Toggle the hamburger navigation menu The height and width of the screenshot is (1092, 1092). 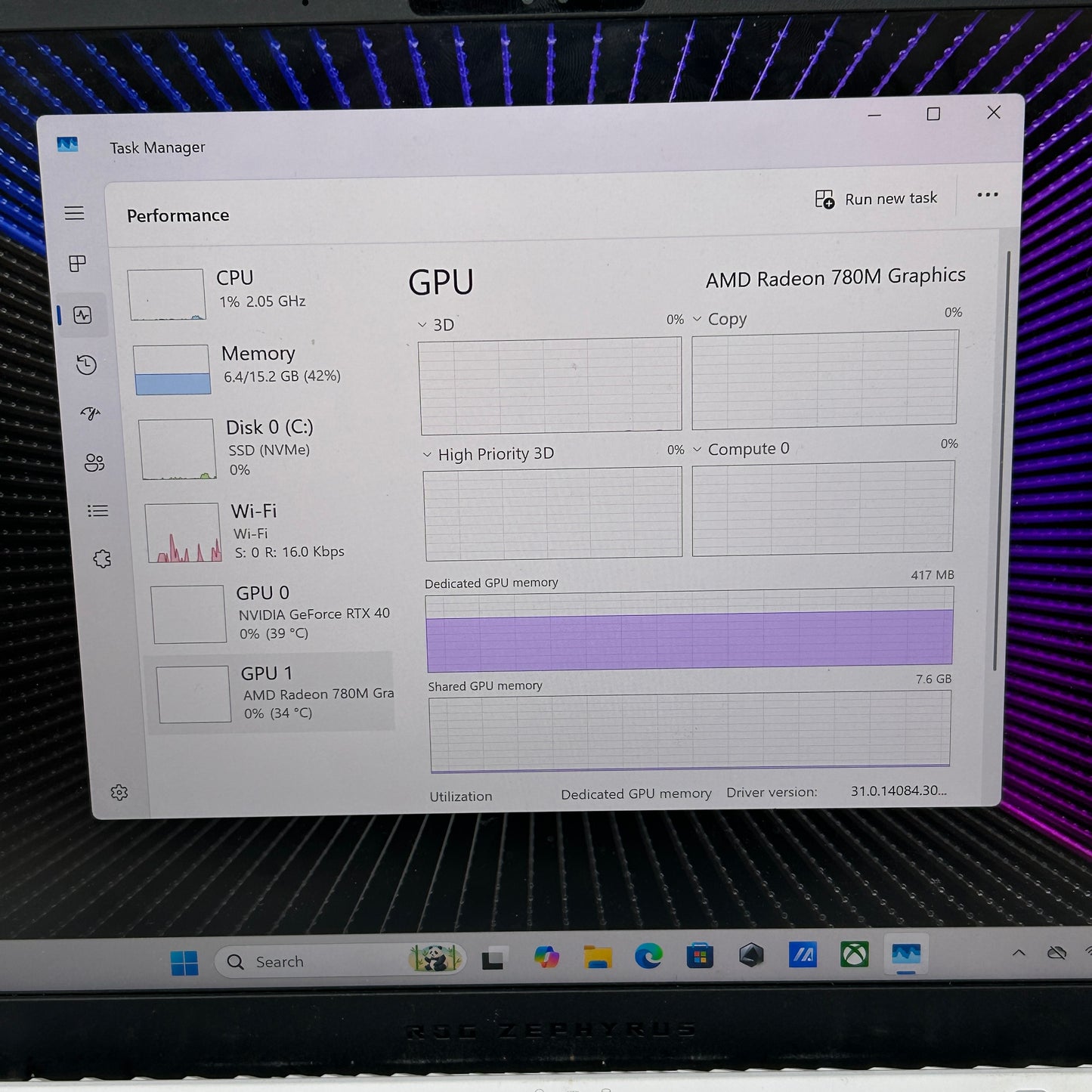tap(74, 213)
